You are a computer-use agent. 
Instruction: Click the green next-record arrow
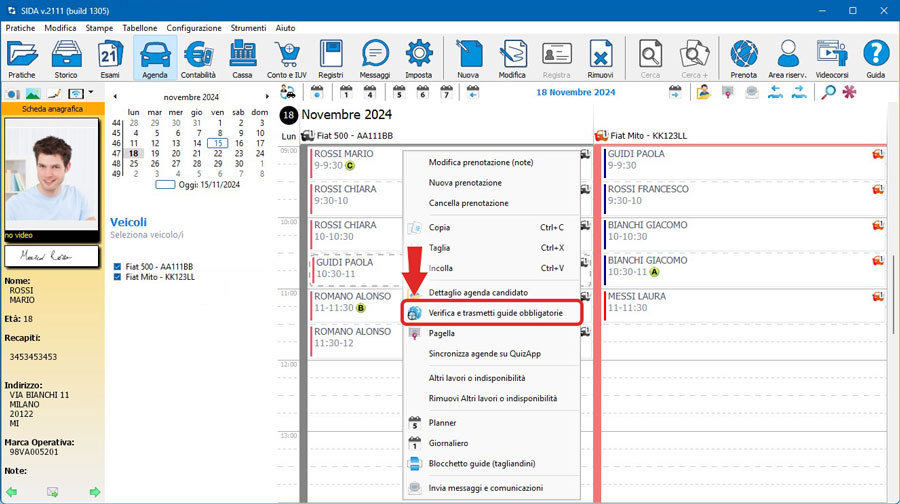click(95, 491)
